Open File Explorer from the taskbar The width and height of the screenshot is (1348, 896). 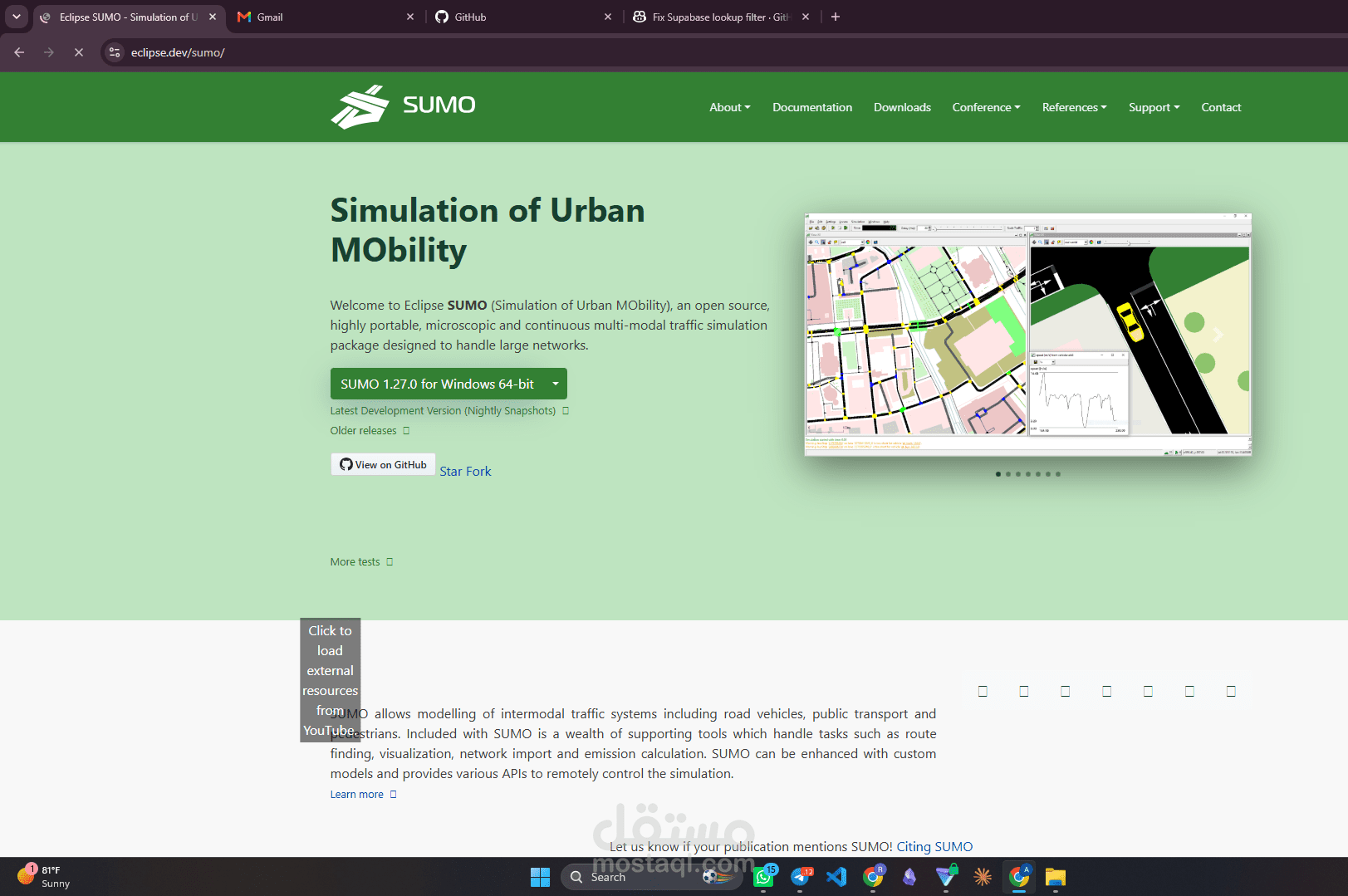(1056, 877)
